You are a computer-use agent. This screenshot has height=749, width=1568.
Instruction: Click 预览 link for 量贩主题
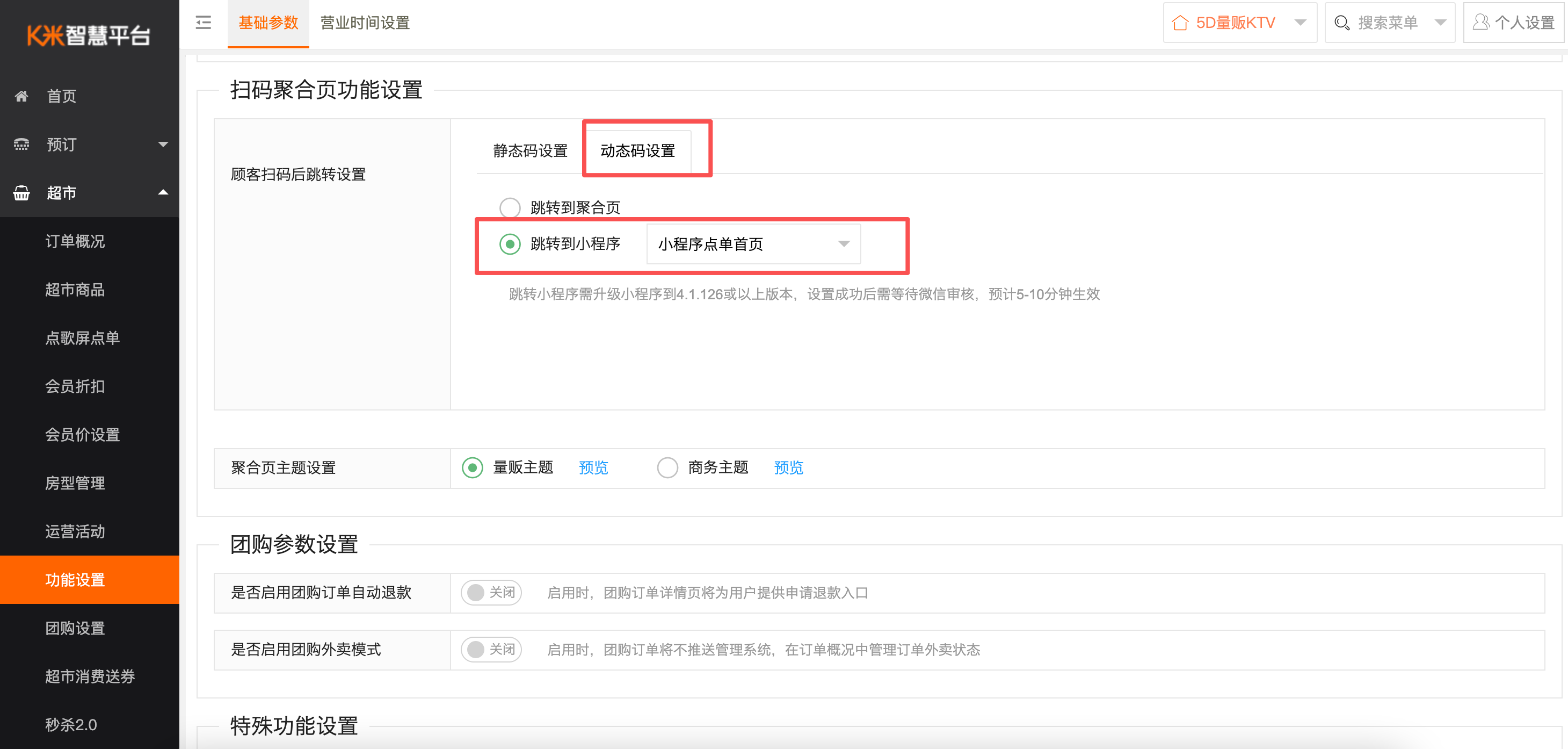coord(593,467)
